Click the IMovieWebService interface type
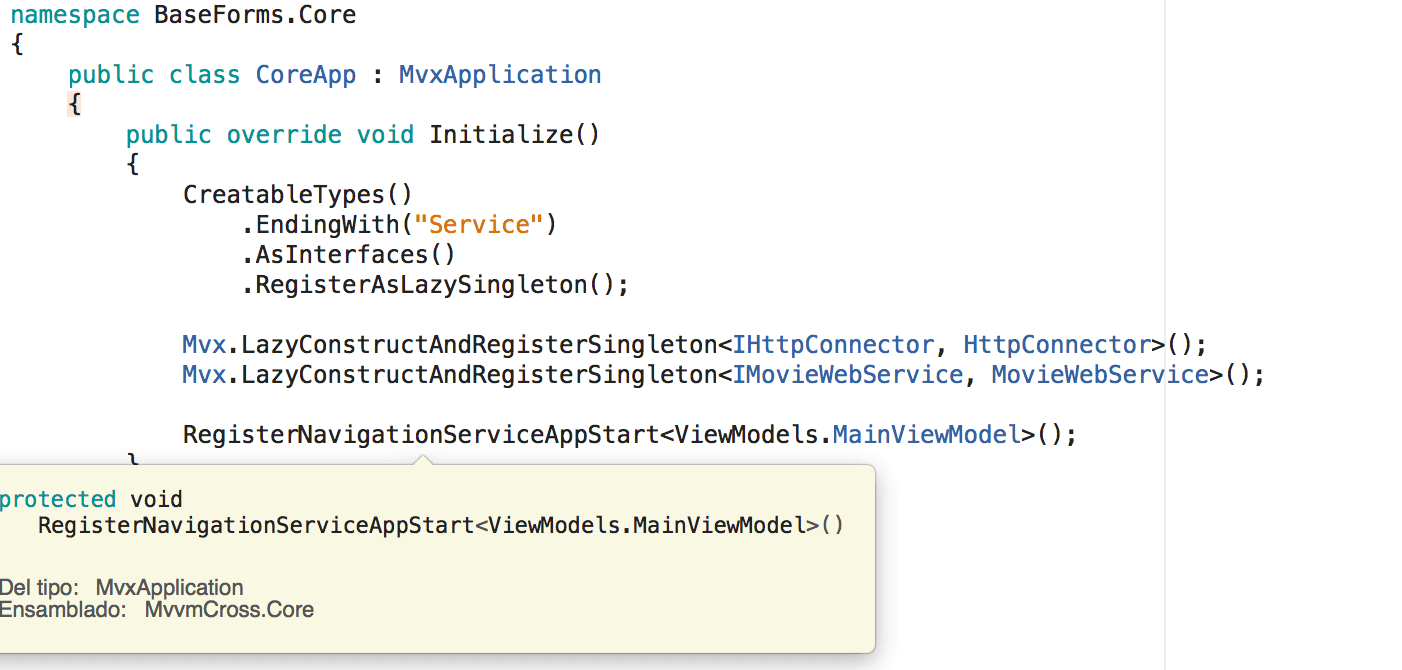1402x670 pixels. 847,375
